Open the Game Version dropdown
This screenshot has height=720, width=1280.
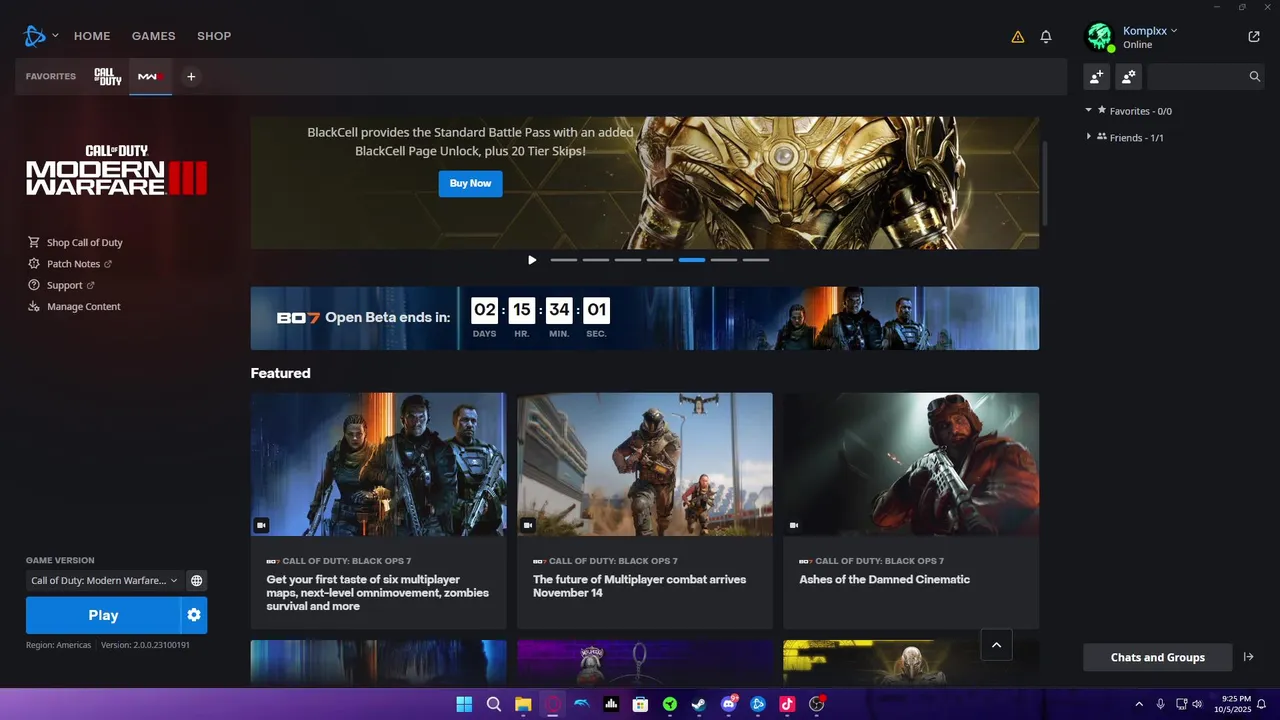click(104, 580)
